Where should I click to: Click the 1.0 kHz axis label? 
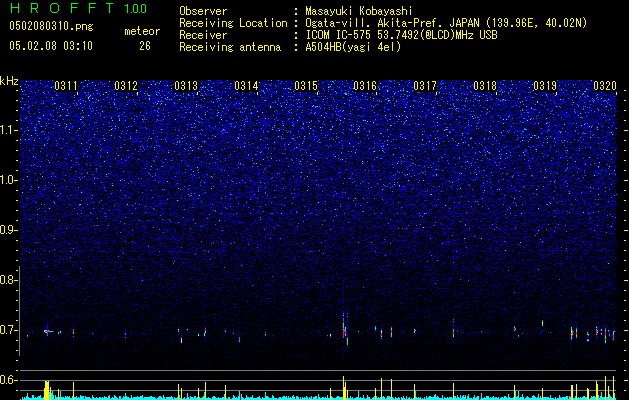point(9,180)
